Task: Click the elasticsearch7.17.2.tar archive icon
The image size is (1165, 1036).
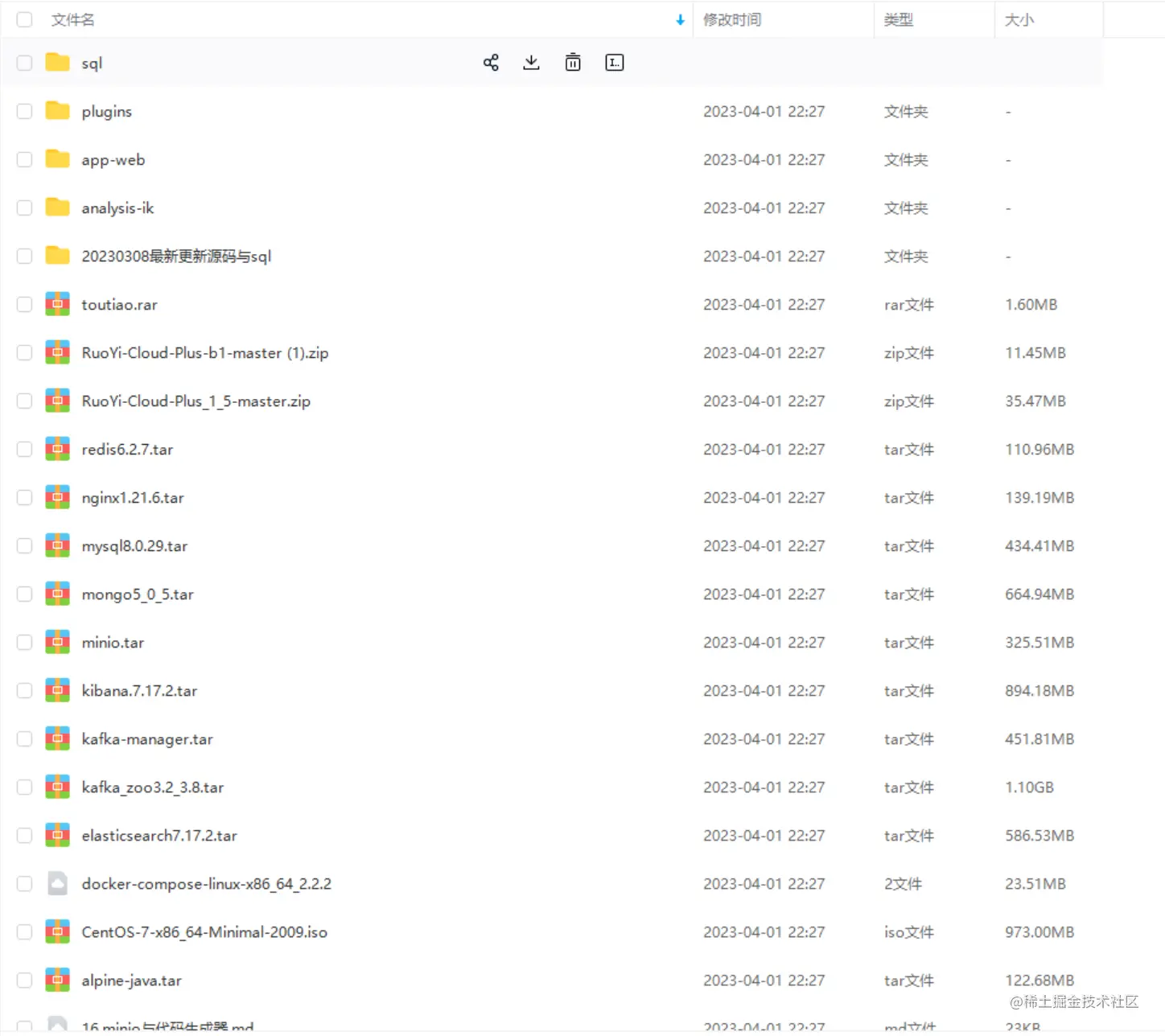Action: [57, 835]
